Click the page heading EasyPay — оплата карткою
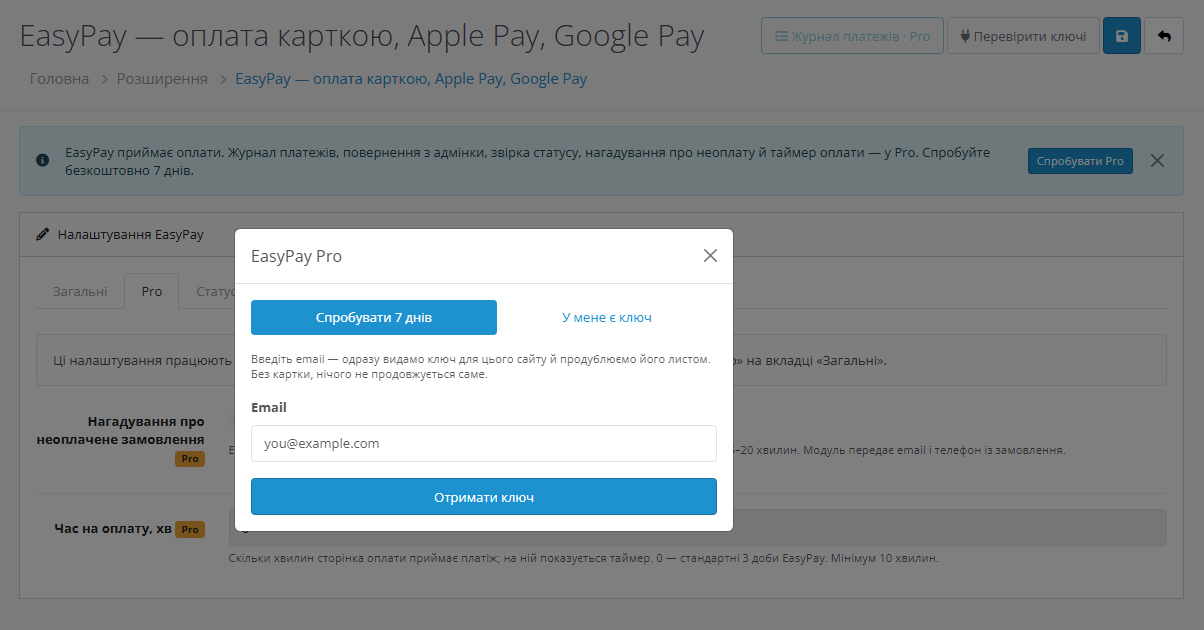Image resolution: width=1204 pixels, height=630 pixels. tap(362, 37)
